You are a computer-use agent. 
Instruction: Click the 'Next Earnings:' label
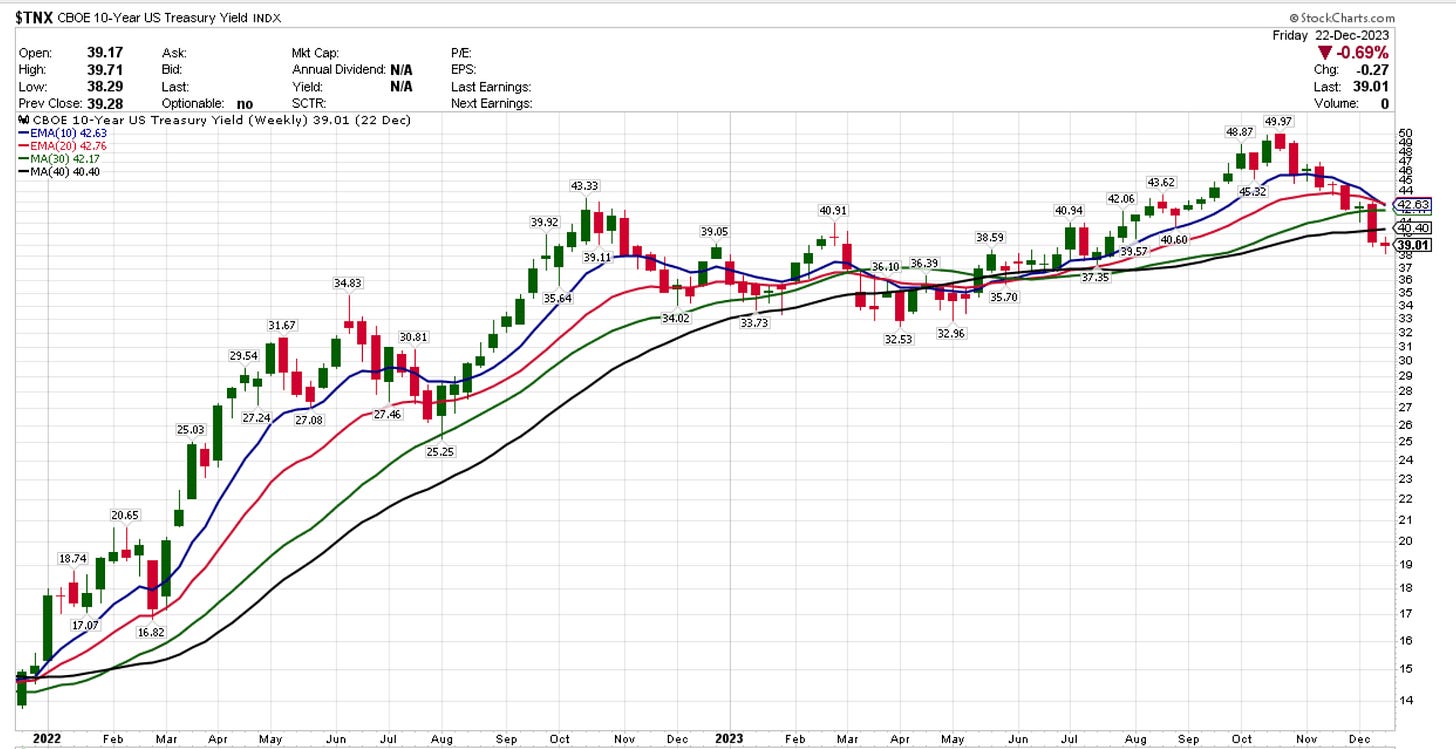[492, 103]
